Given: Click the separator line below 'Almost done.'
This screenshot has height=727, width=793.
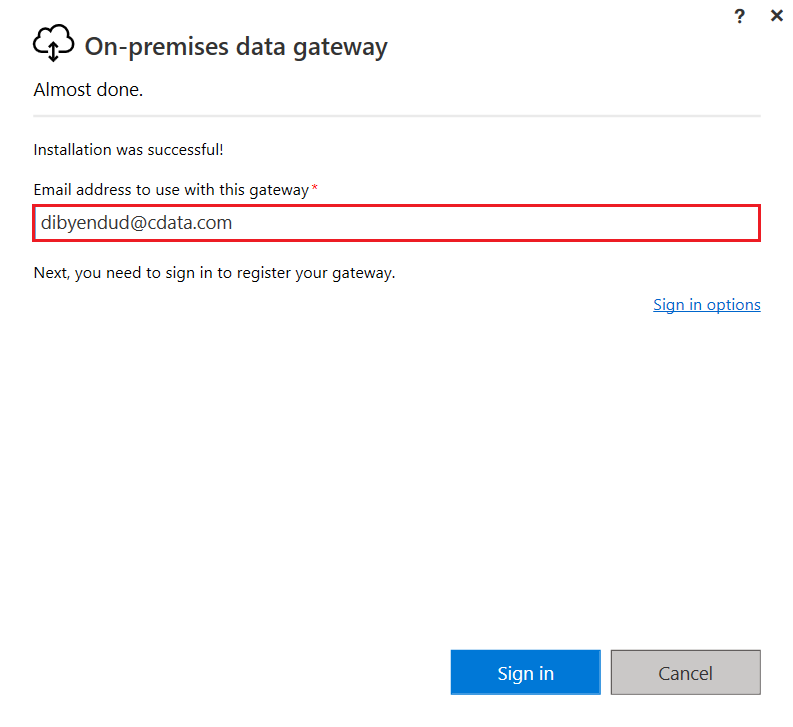Looking at the screenshot, I should point(396,117).
